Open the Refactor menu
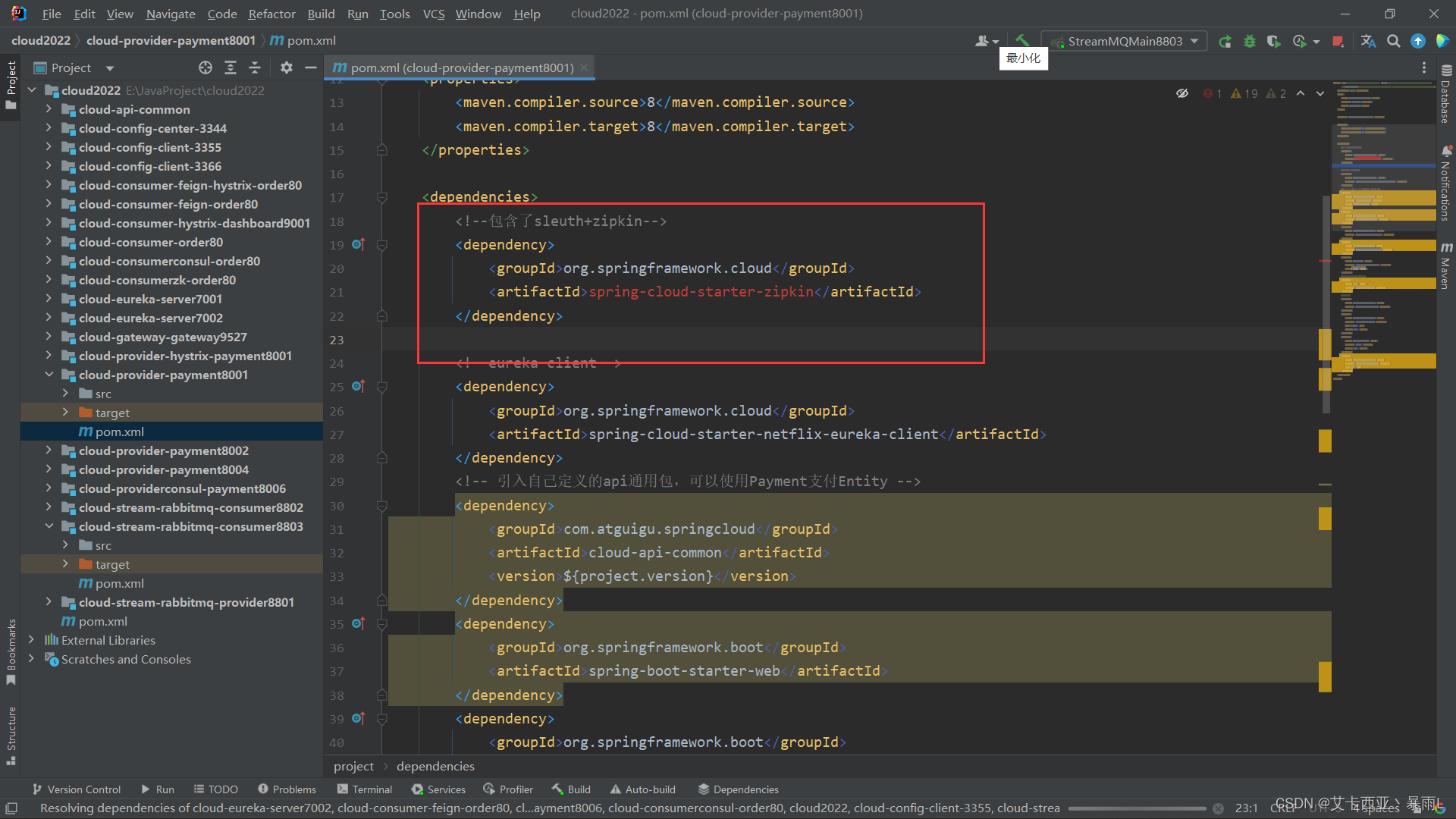Image resolution: width=1456 pixels, height=819 pixels. [271, 14]
